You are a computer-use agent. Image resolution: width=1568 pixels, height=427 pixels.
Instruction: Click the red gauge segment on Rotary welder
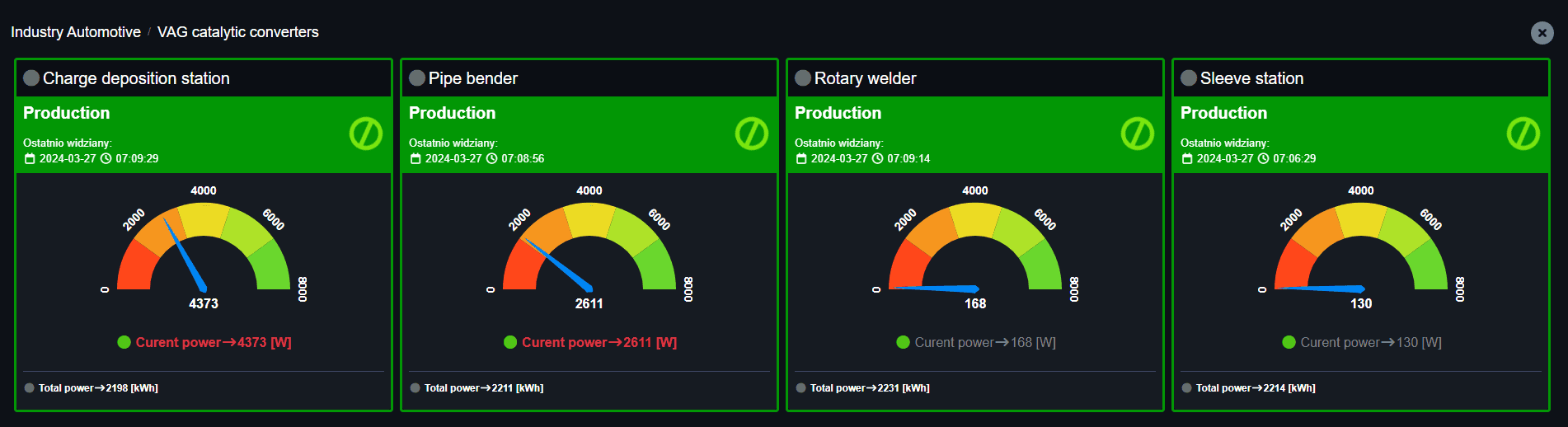point(909,268)
